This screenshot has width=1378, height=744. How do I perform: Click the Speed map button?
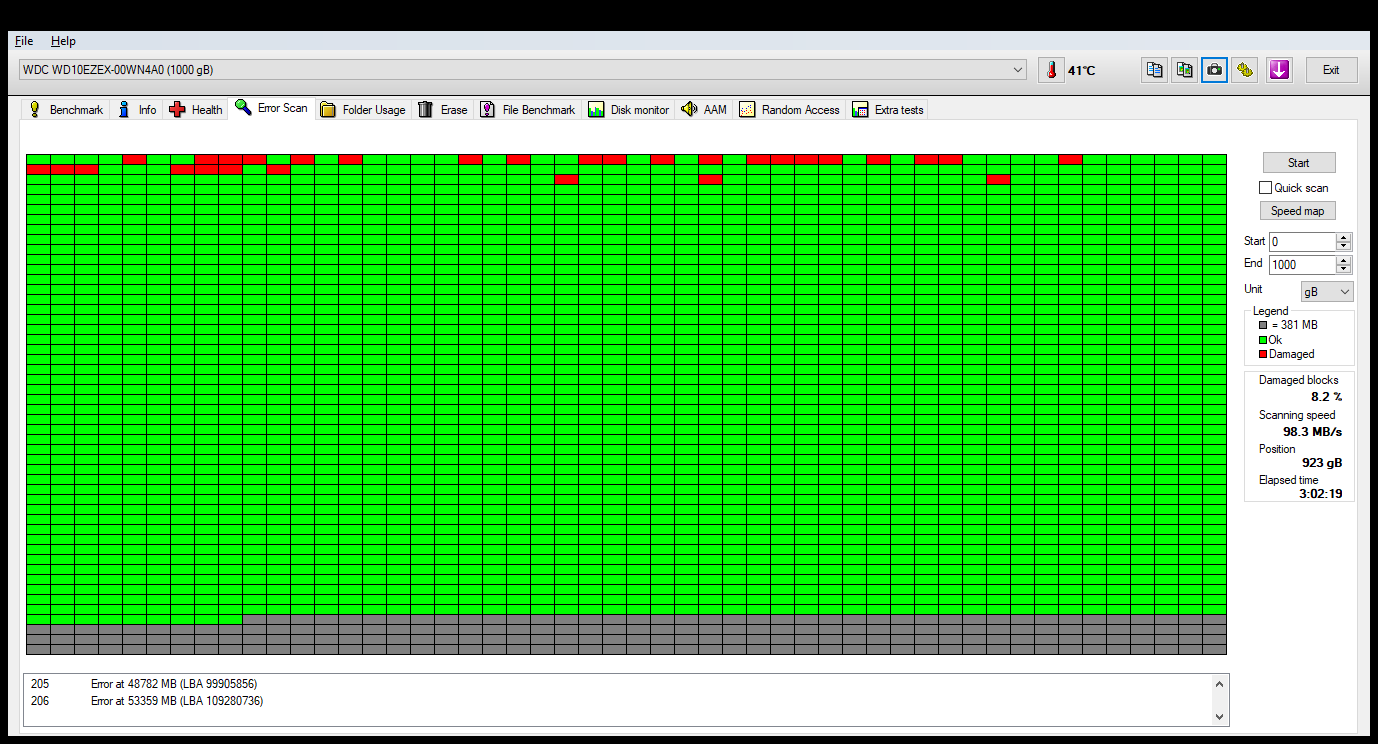pos(1298,211)
